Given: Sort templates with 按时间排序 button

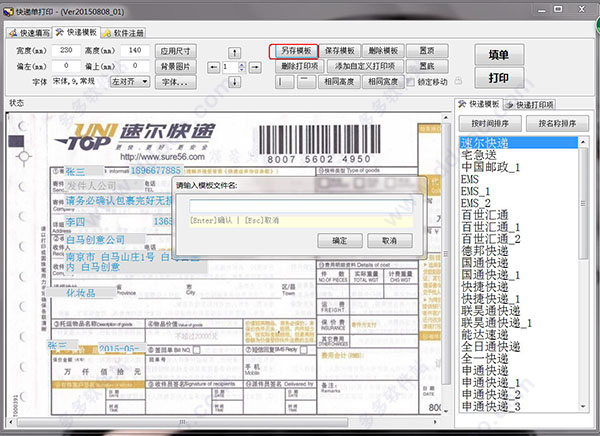Looking at the screenshot, I should [490, 124].
